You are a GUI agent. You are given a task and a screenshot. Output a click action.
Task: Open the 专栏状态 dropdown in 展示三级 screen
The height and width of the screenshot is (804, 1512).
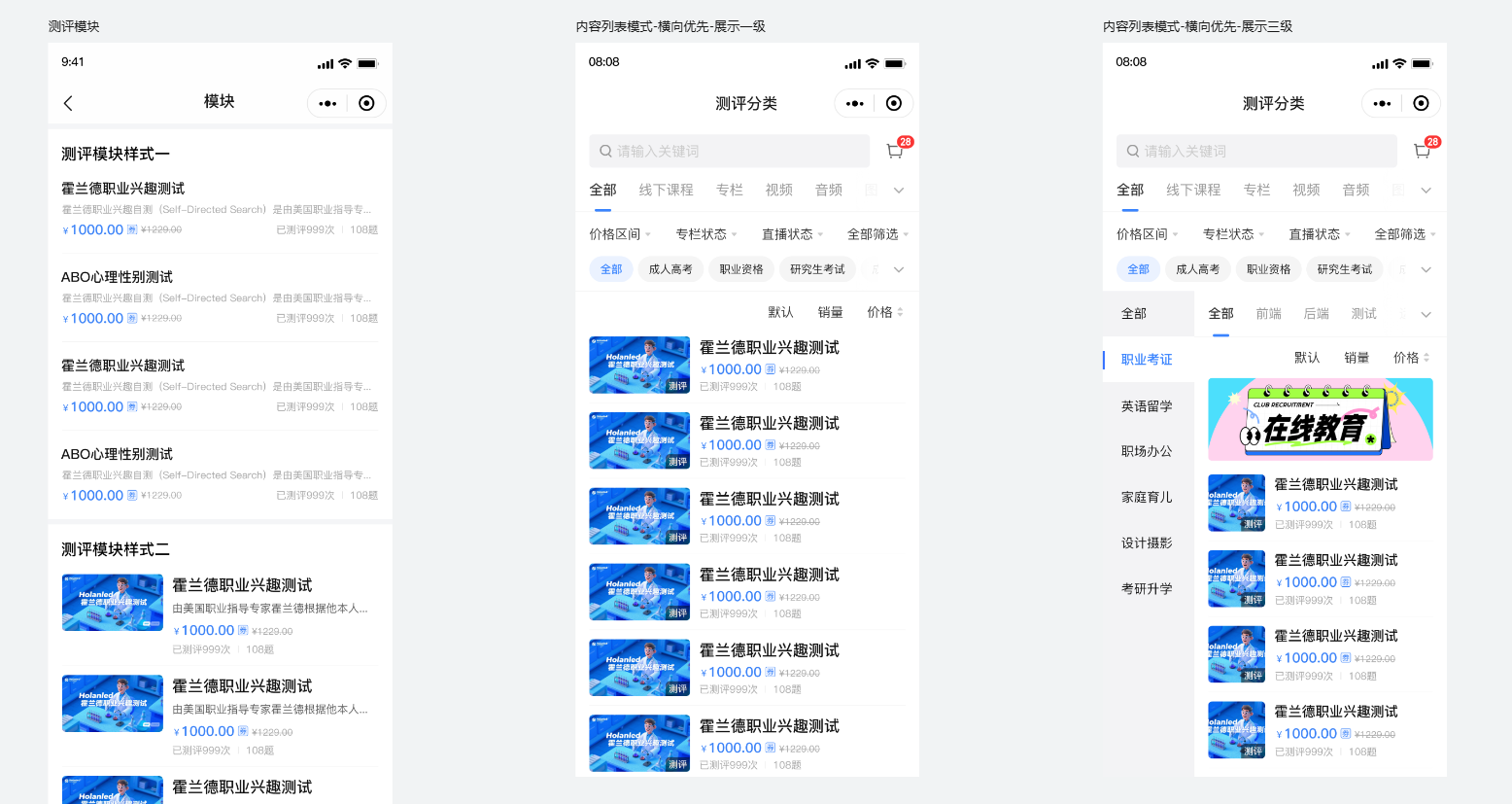[x=1234, y=234]
